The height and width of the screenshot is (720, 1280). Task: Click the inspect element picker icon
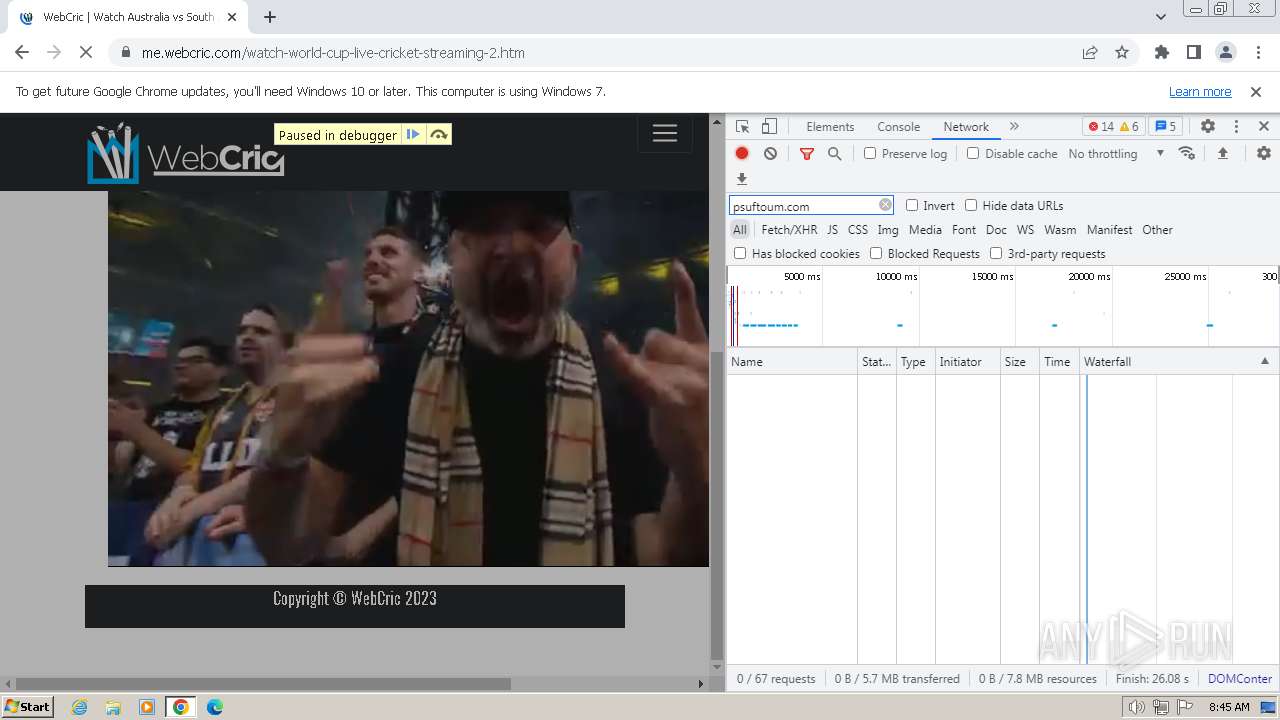(742, 127)
